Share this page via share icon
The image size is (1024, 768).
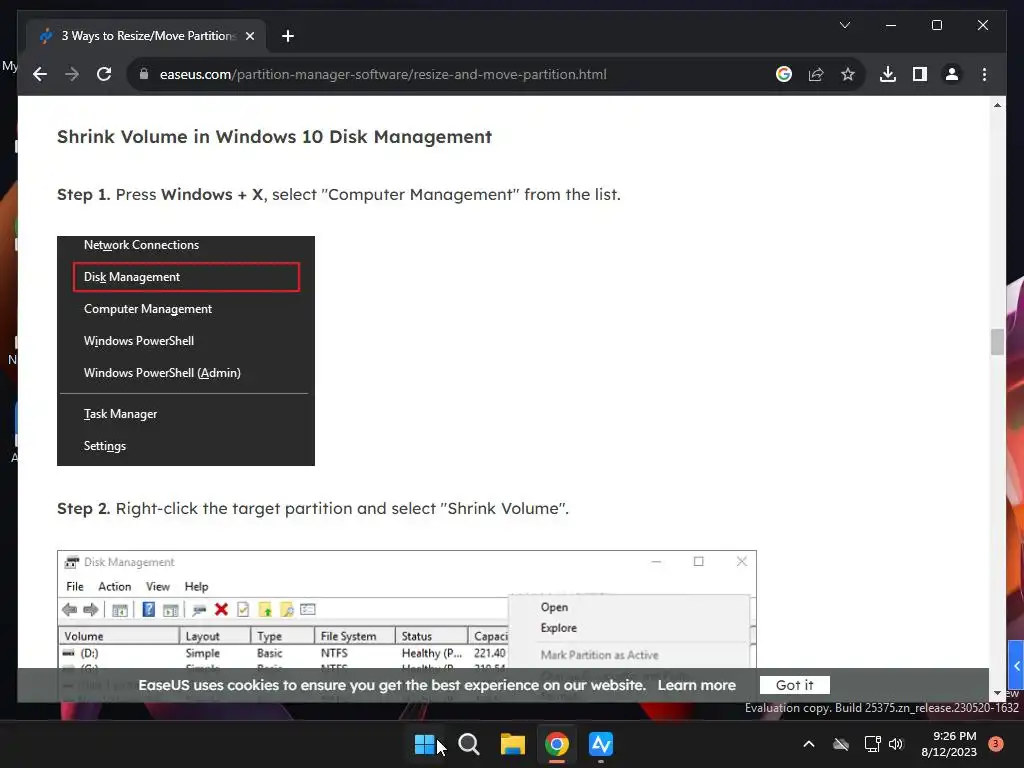pyautogui.click(x=816, y=74)
